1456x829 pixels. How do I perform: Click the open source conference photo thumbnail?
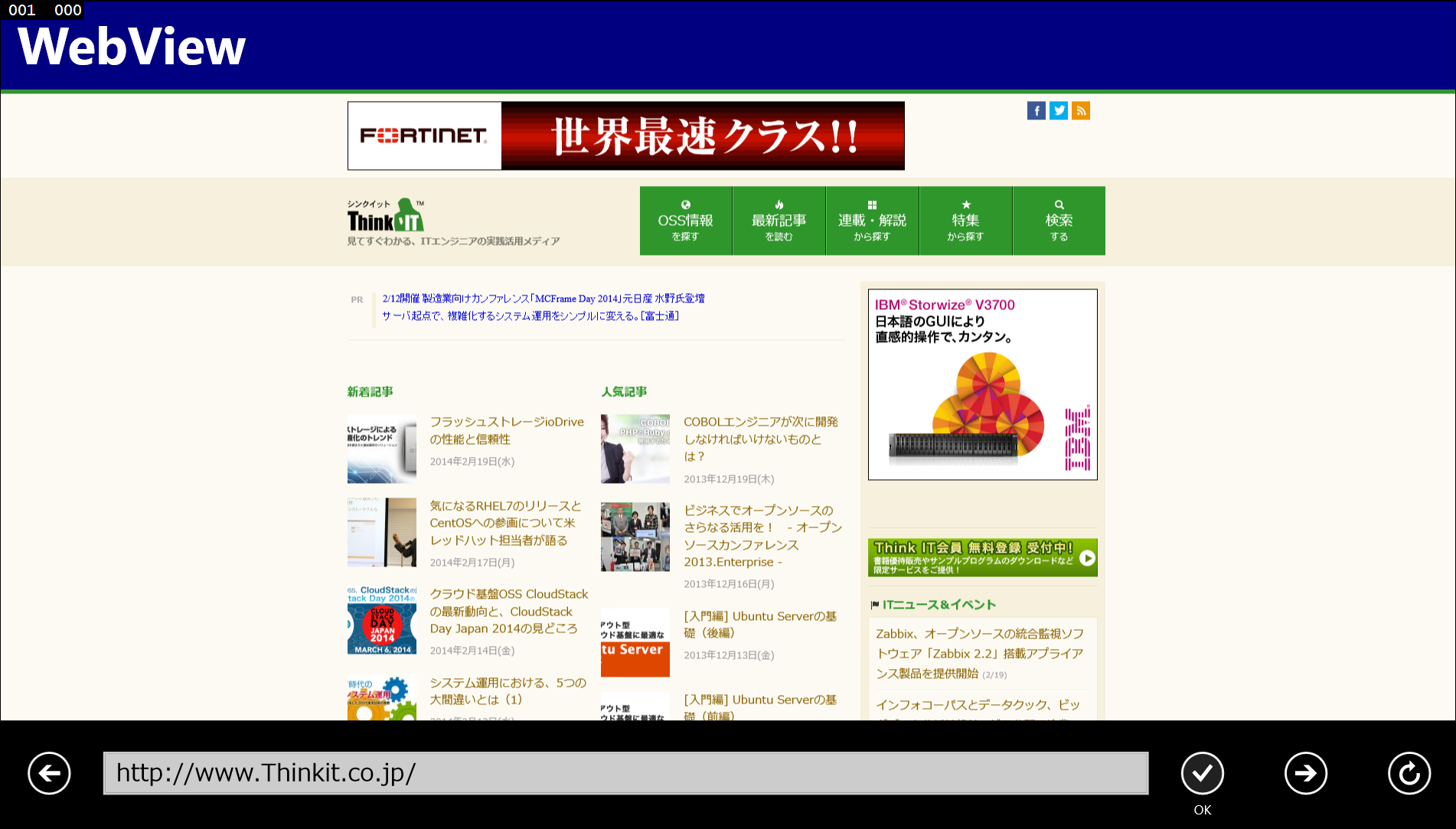pos(635,537)
